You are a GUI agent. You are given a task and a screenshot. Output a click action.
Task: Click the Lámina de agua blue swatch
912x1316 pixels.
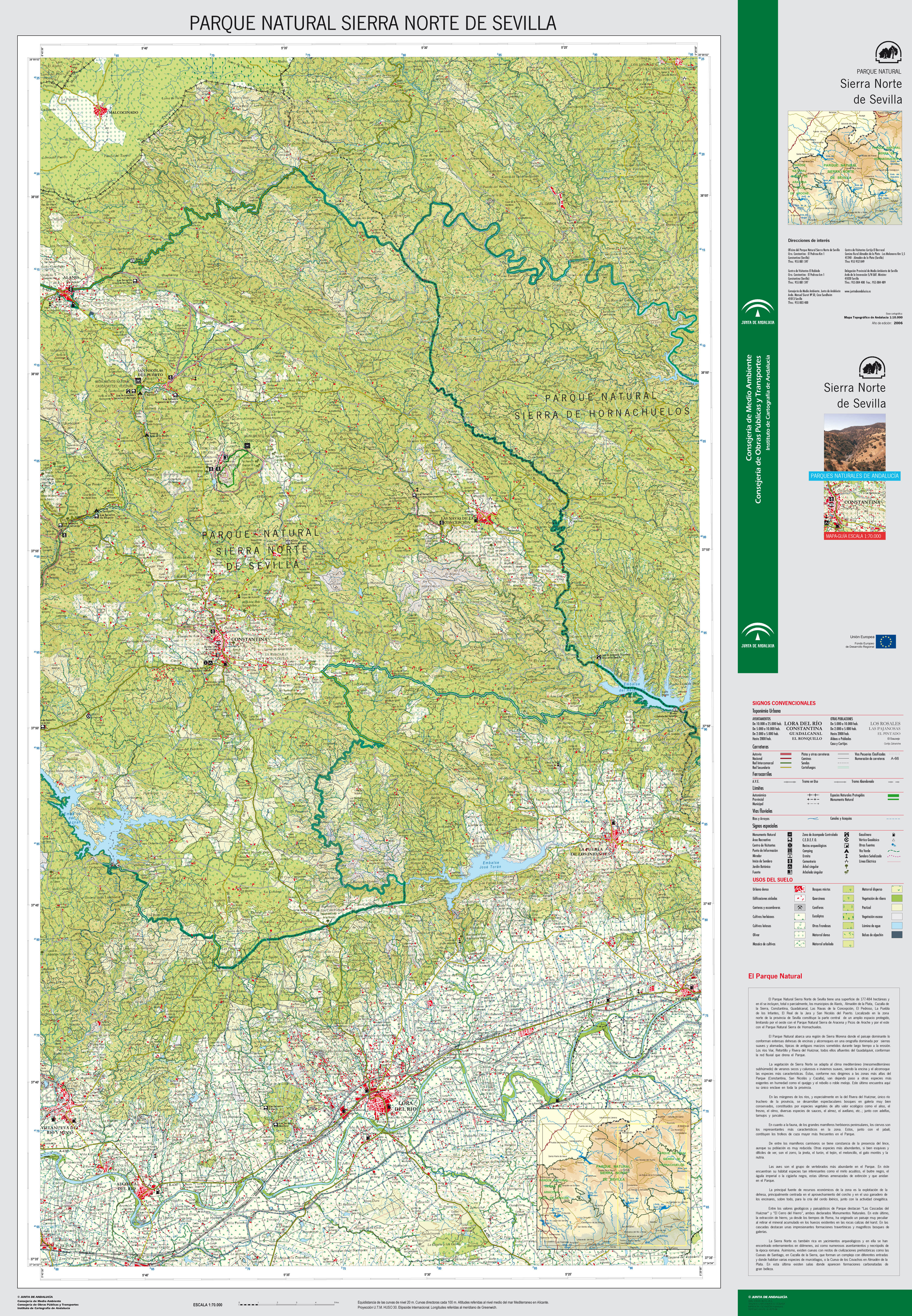[x=897, y=926]
